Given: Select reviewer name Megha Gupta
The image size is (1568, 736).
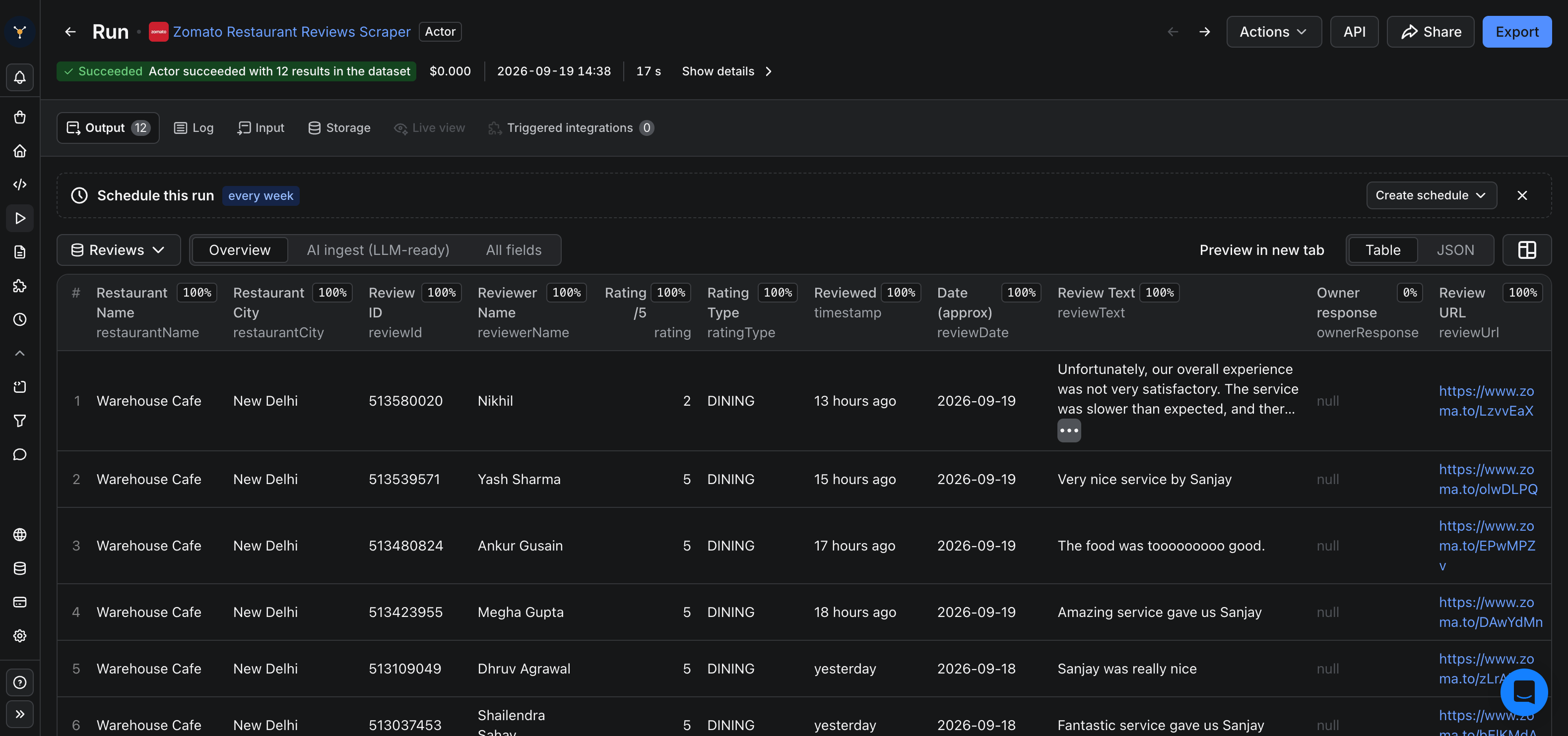Looking at the screenshot, I should 521,612.
